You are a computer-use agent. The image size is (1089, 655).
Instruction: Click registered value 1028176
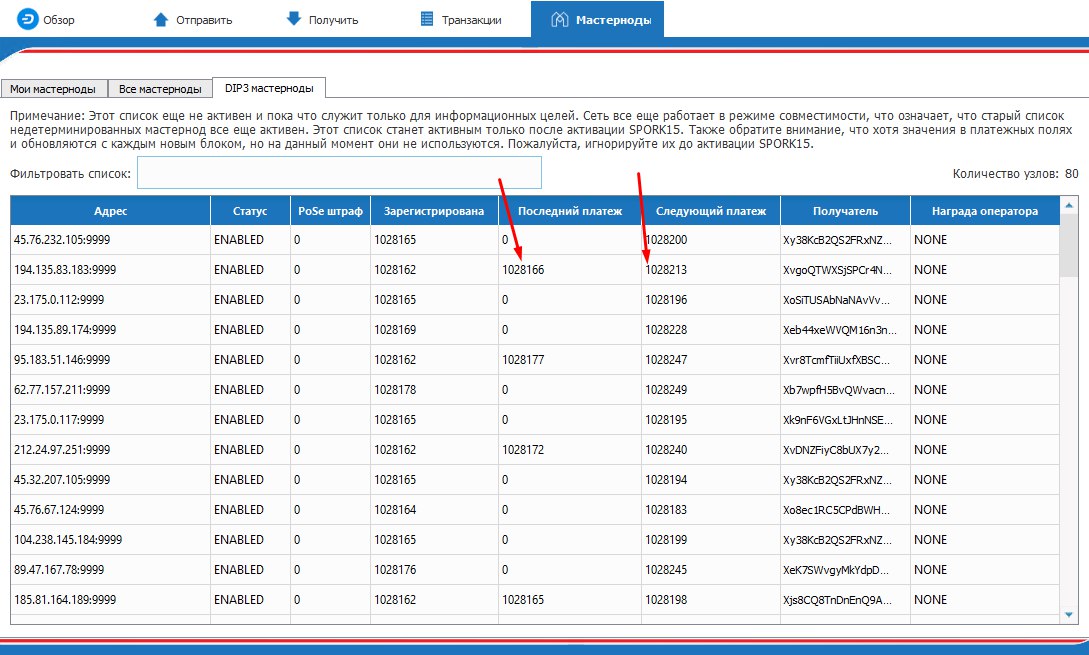(395, 570)
